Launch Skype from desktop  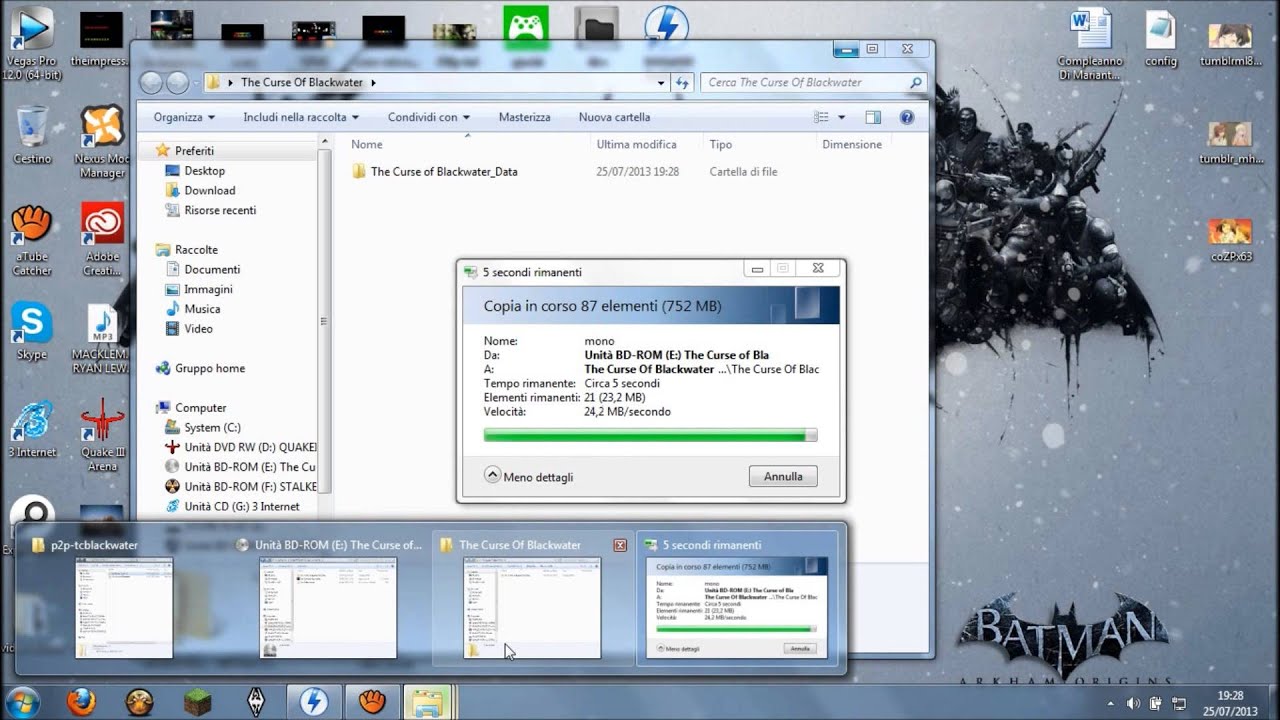pyautogui.click(x=32, y=331)
